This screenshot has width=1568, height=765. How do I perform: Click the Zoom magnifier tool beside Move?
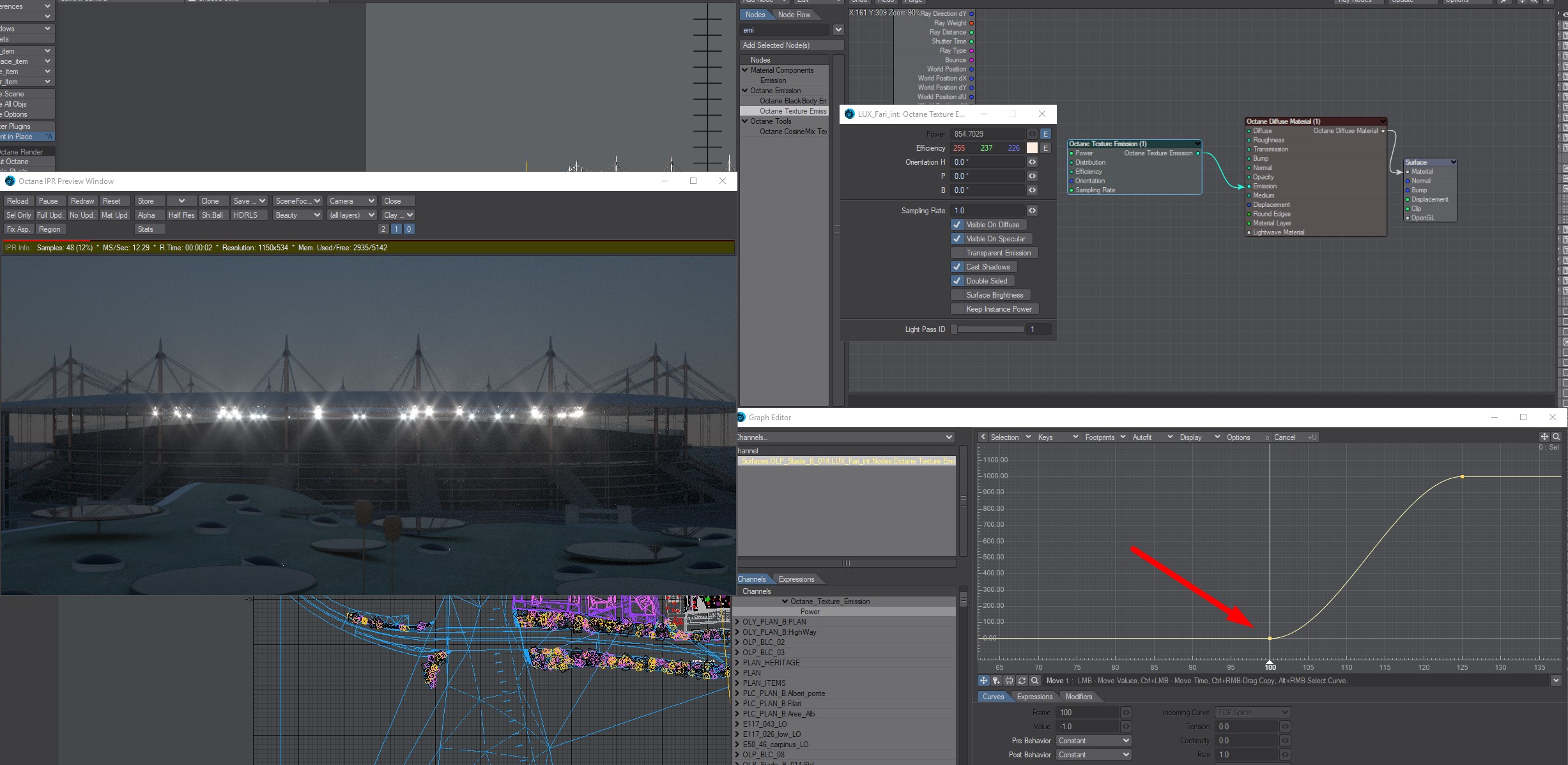[1034, 681]
